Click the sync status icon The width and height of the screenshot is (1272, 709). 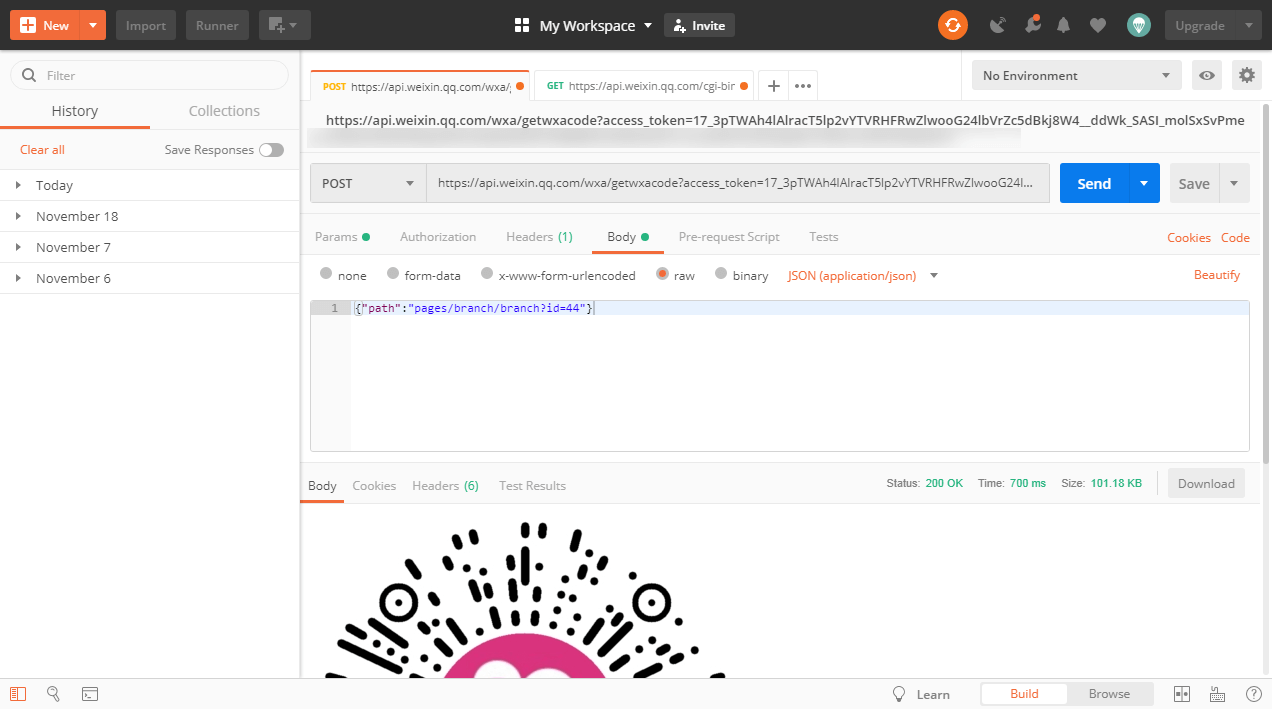click(952, 25)
